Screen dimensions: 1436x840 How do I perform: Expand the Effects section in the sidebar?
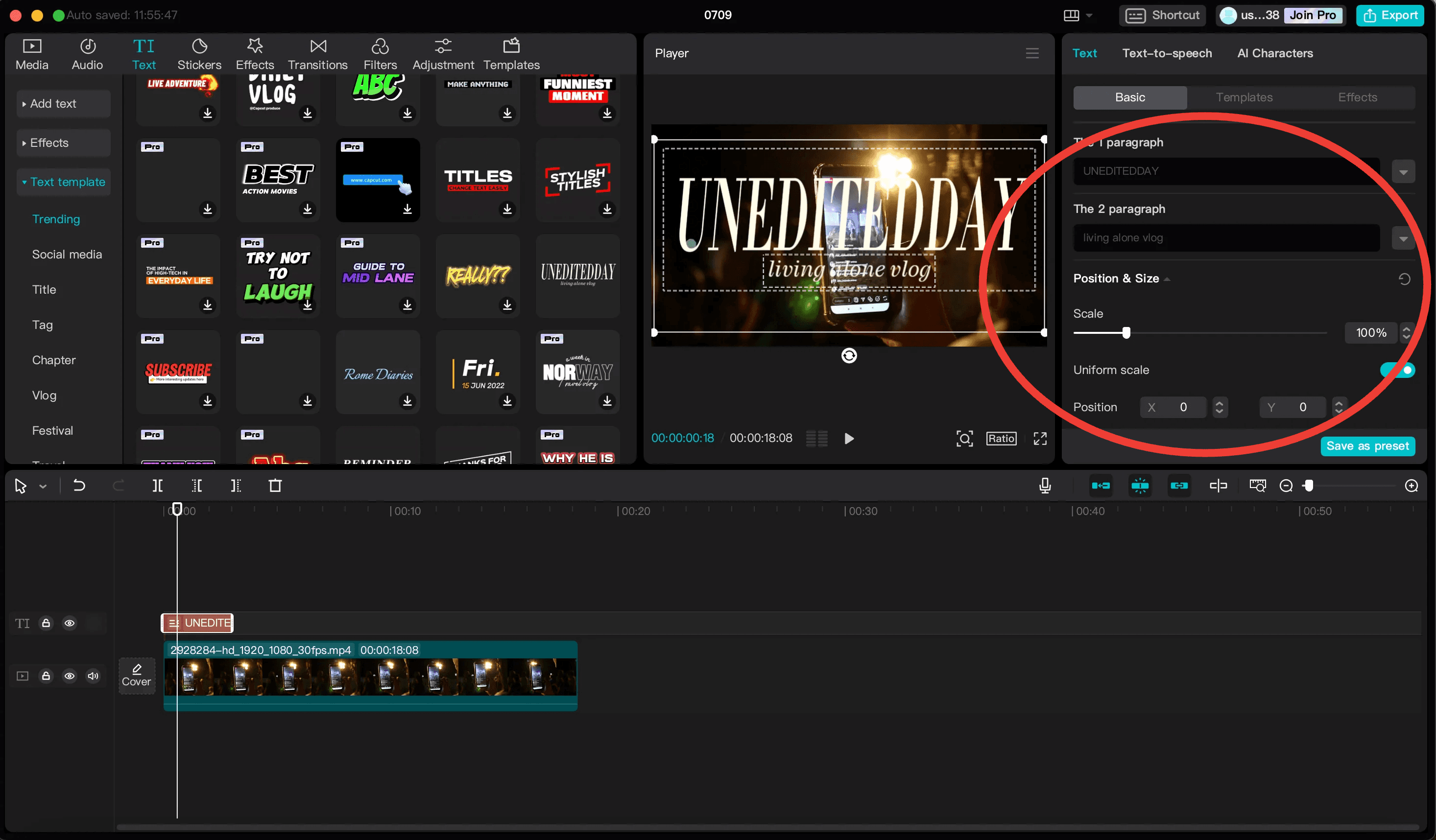pyautogui.click(x=63, y=143)
